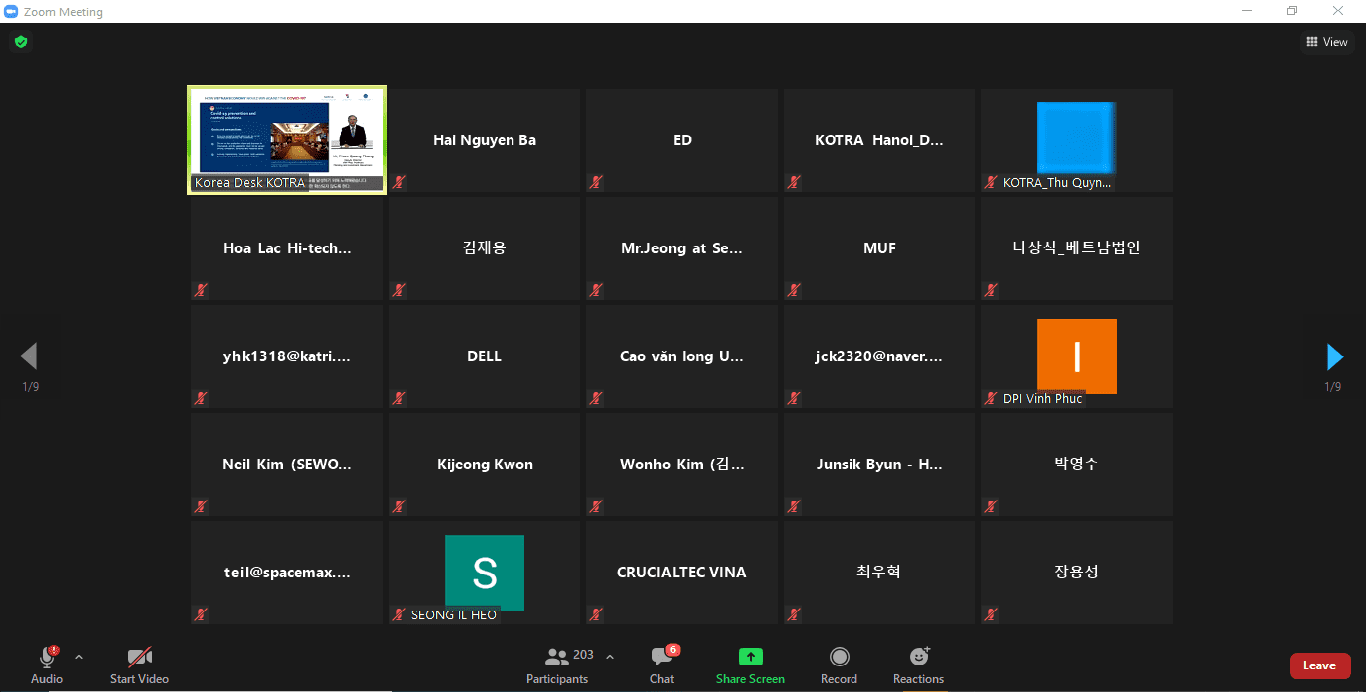Toggle Start Video camera on
Viewport: 1366px width, 692px height.
click(x=139, y=657)
